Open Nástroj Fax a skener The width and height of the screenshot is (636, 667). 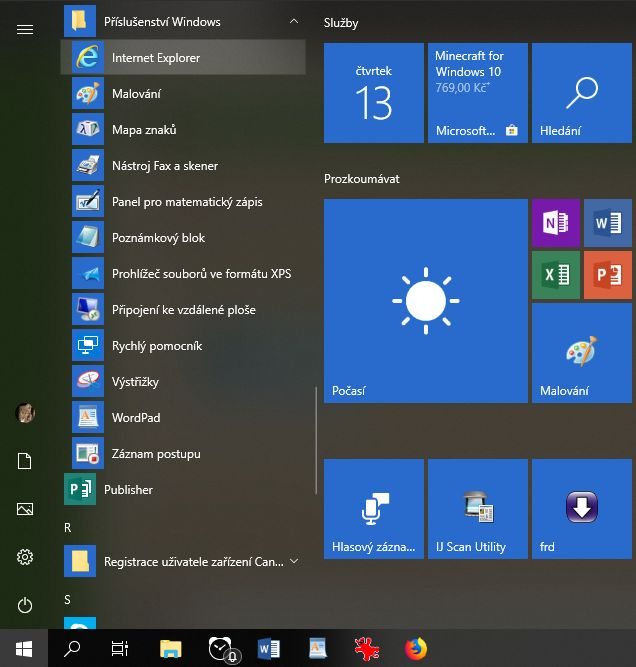pos(183,165)
